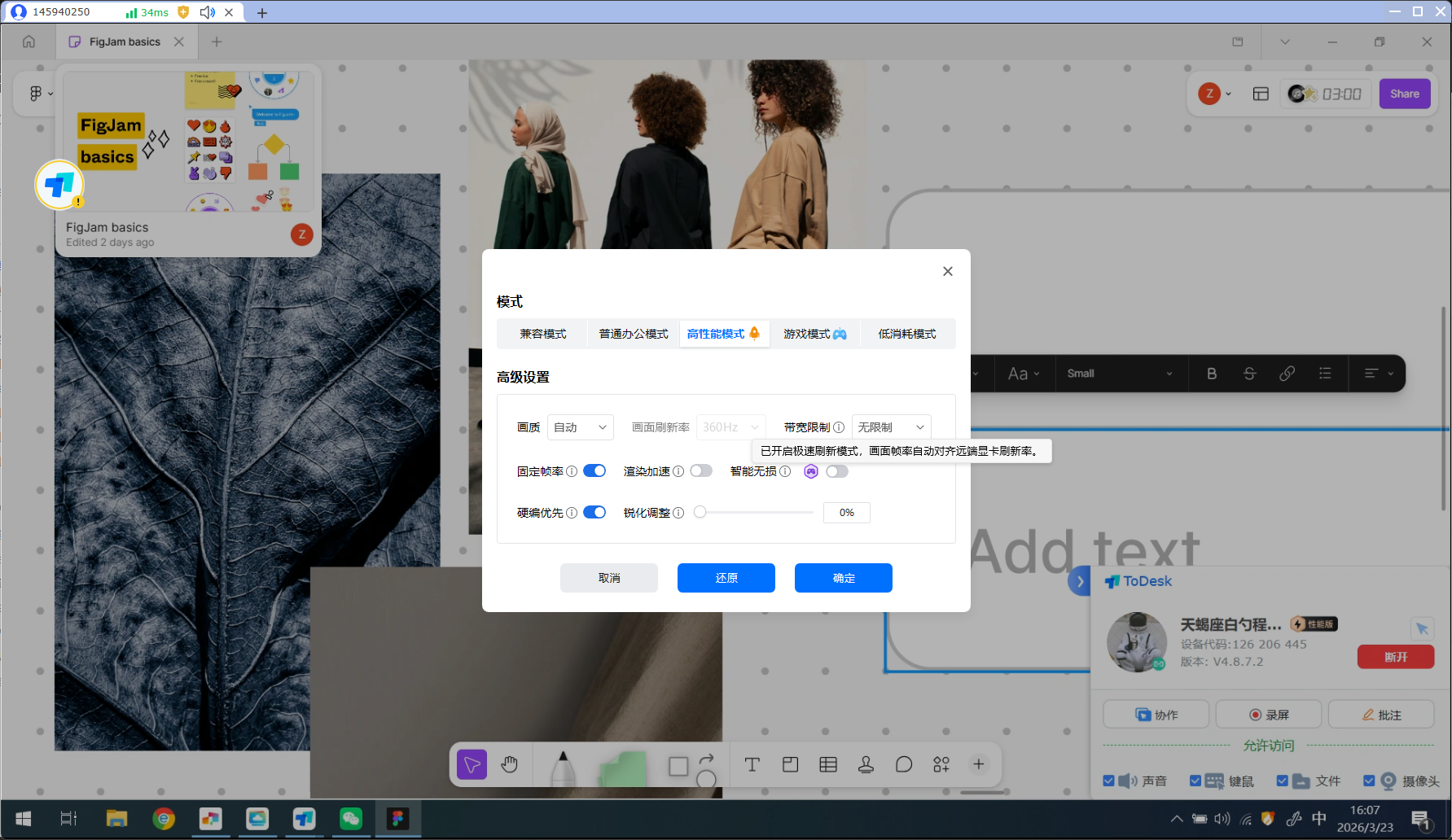Toggle the 智能无损 switch
Viewport: 1452px width, 840px height.
tap(837, 471)
